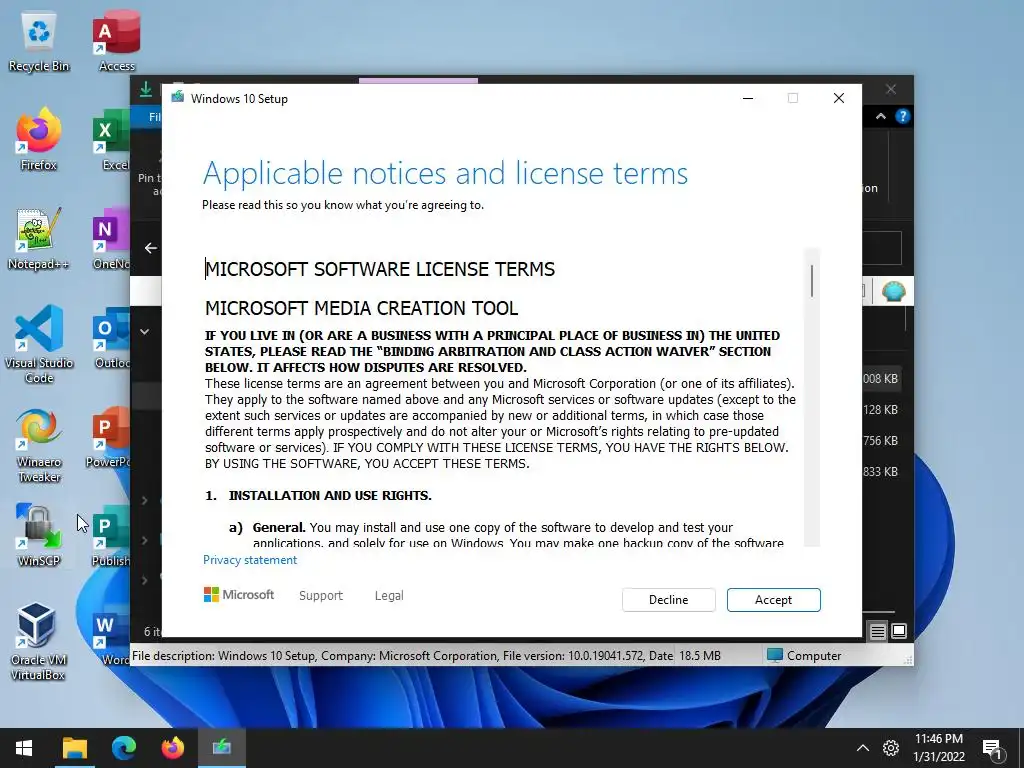Open Firefox desktop shortcut
The width and height of the screenshot is (1024, 768).
tap(39, 140)
